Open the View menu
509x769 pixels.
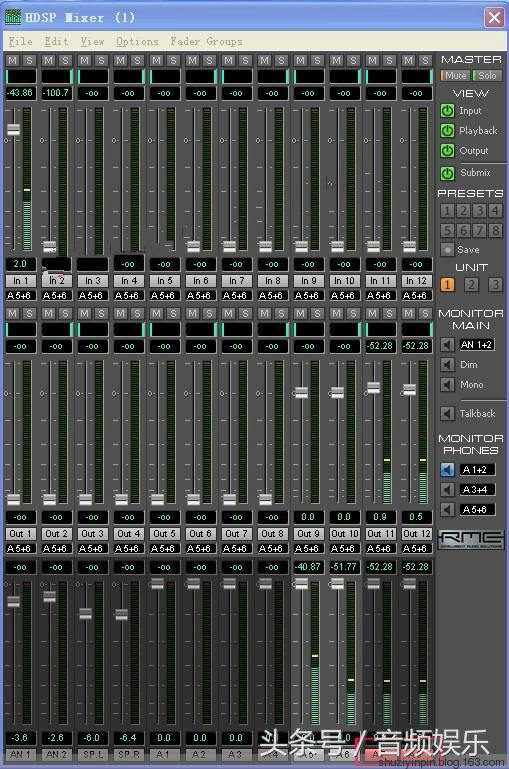(92, 42)
